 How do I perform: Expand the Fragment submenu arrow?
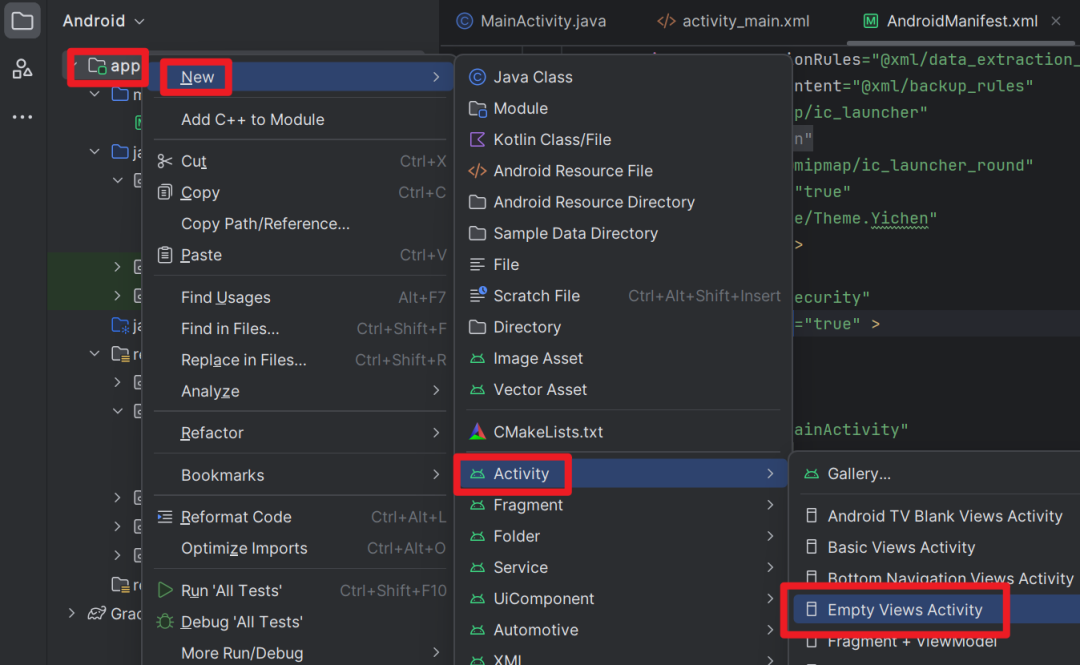pos(770,505)
